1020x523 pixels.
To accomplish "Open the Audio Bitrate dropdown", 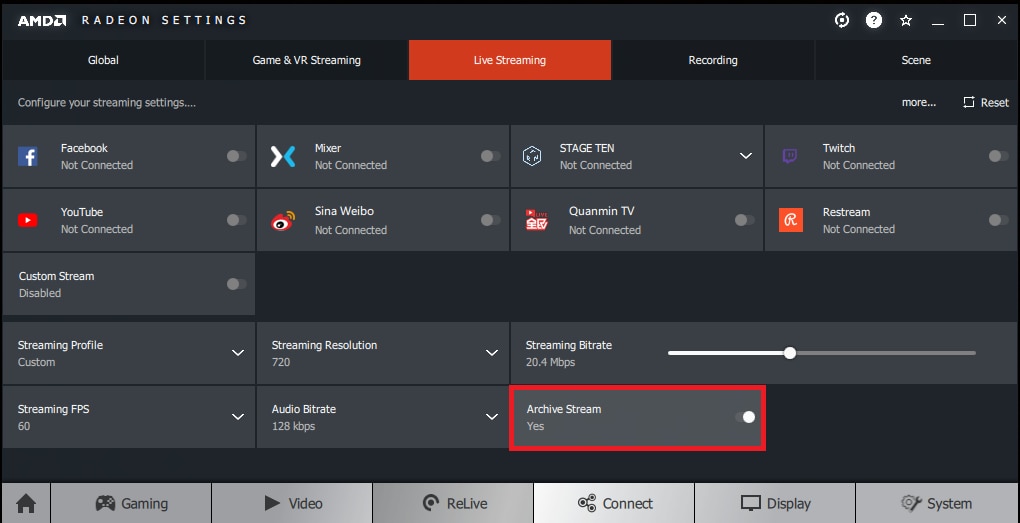I will pyautogui.click(x=382, y=417).
